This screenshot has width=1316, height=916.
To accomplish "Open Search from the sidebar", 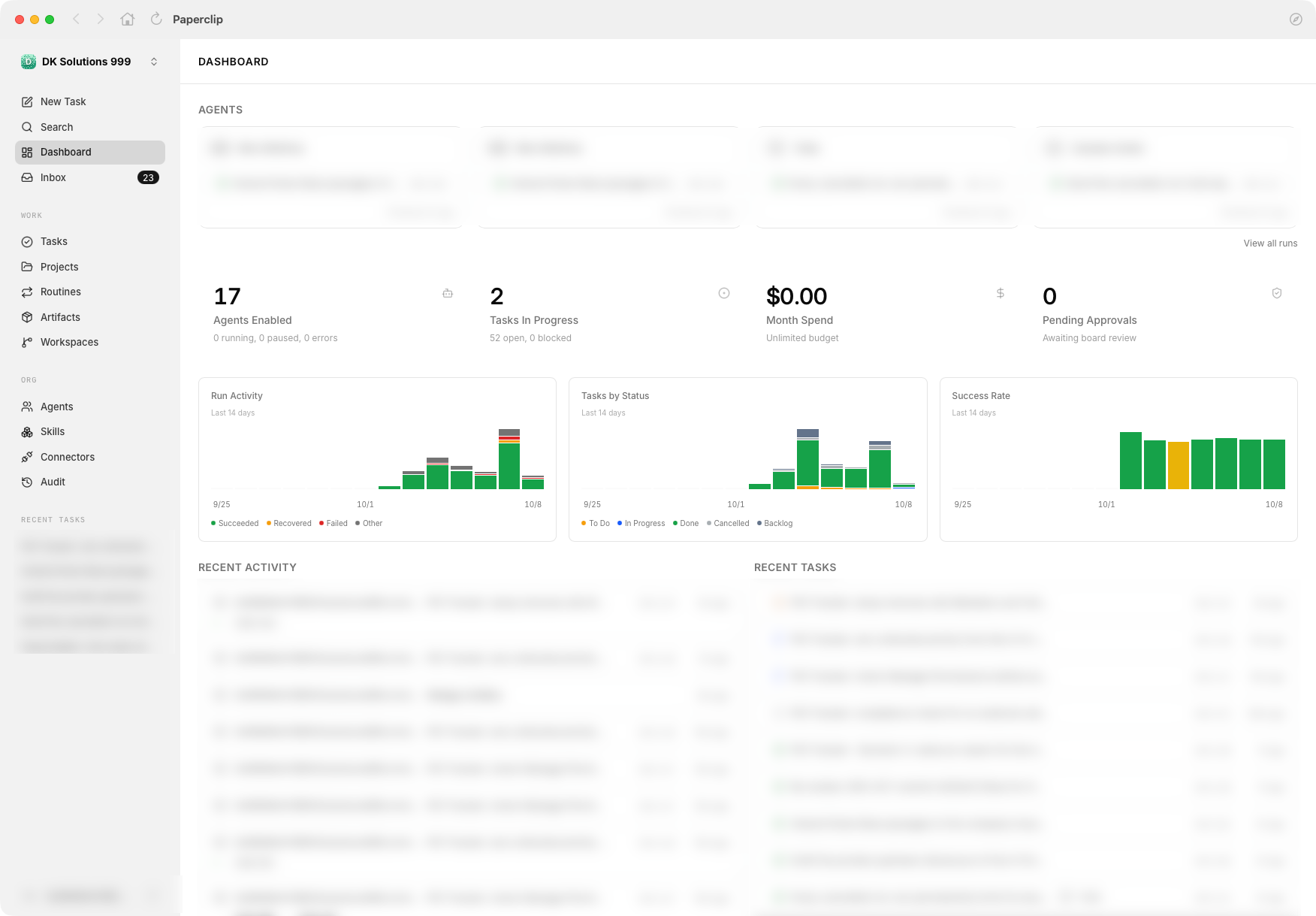I will tap(90, 127).
